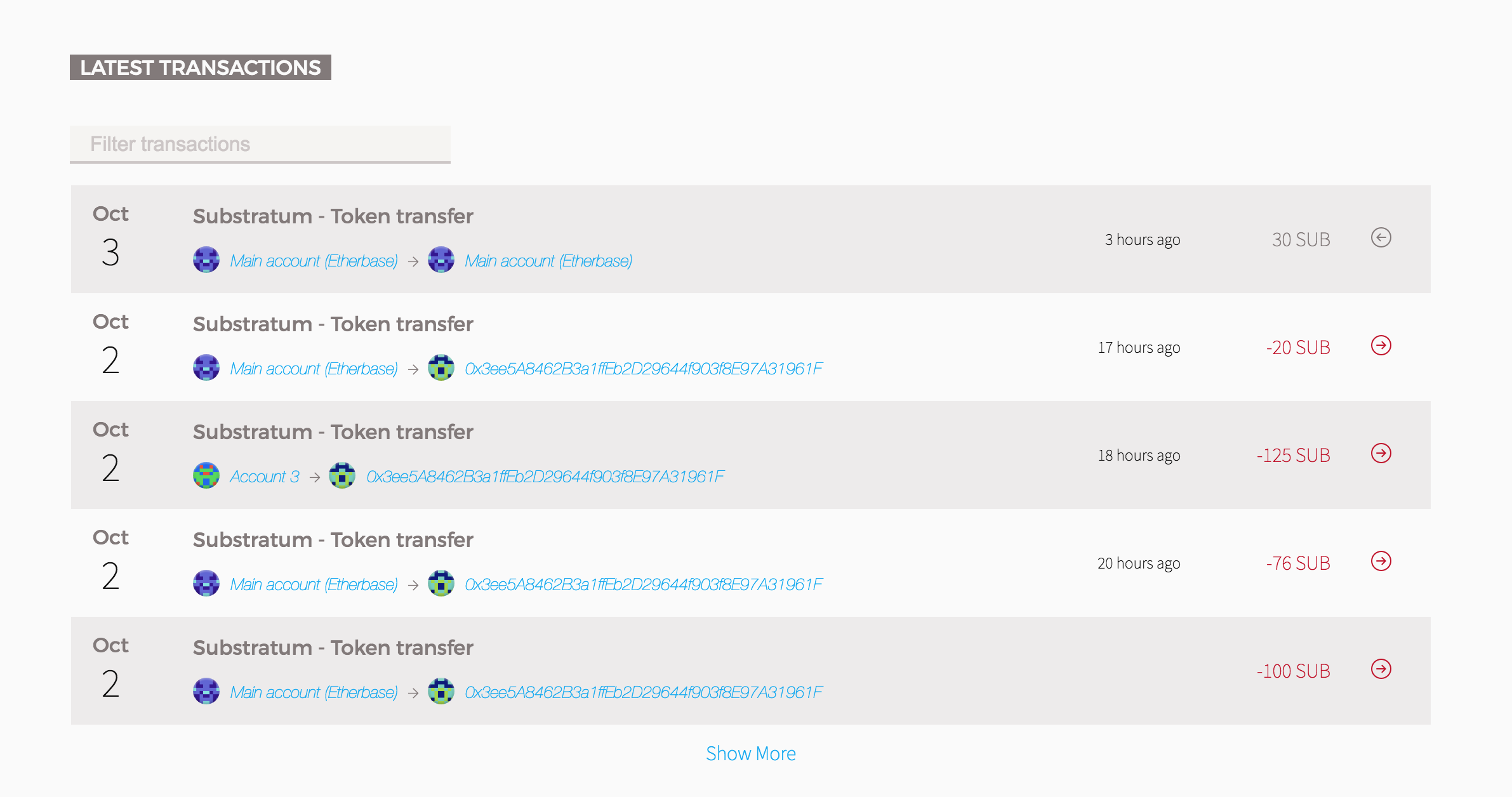The height and width of the screenshot is (797, 1512).
Task: Open the 0x3ee5A8462 address in the -20 SUB row
Action: click(x=644, y=368)
